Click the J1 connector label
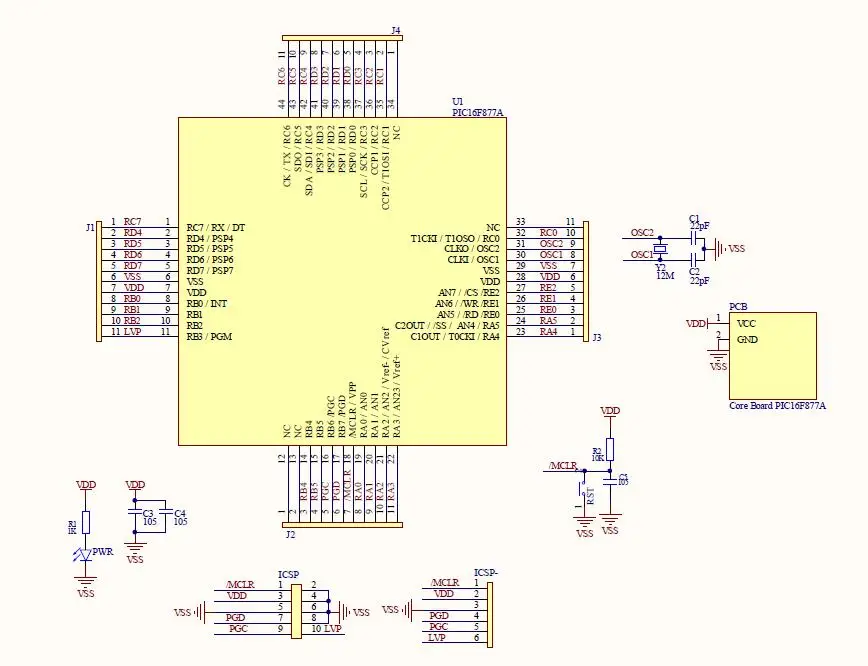 coord(90,228)
